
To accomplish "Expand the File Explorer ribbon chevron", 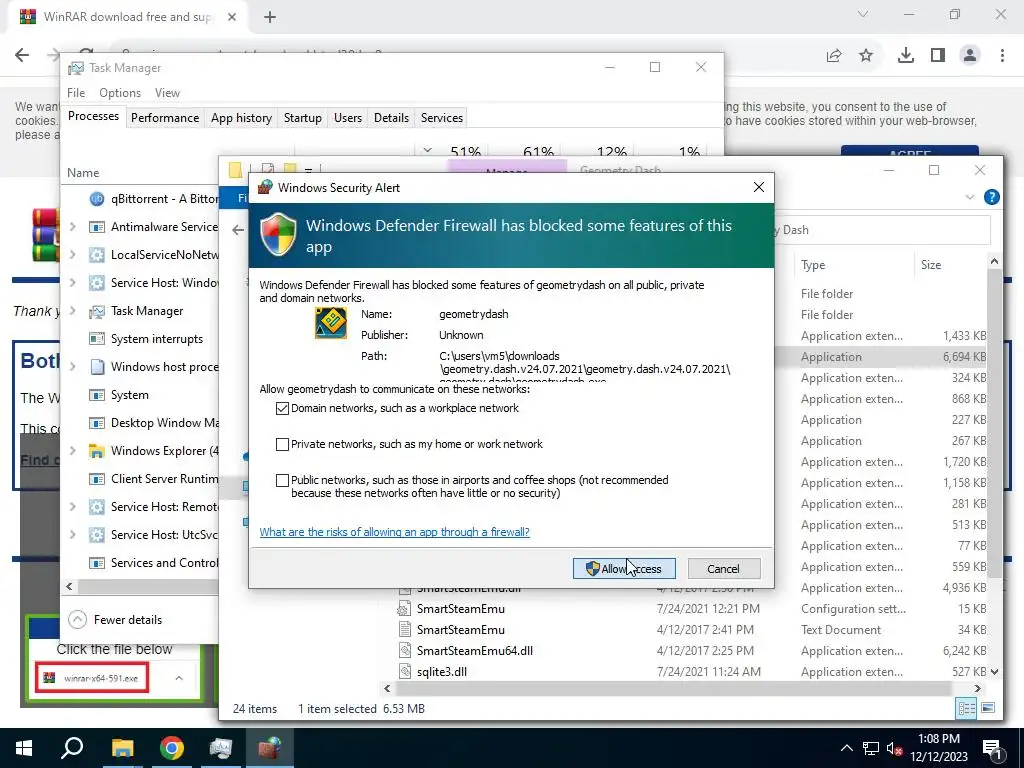I will click(x=969, y=197).
